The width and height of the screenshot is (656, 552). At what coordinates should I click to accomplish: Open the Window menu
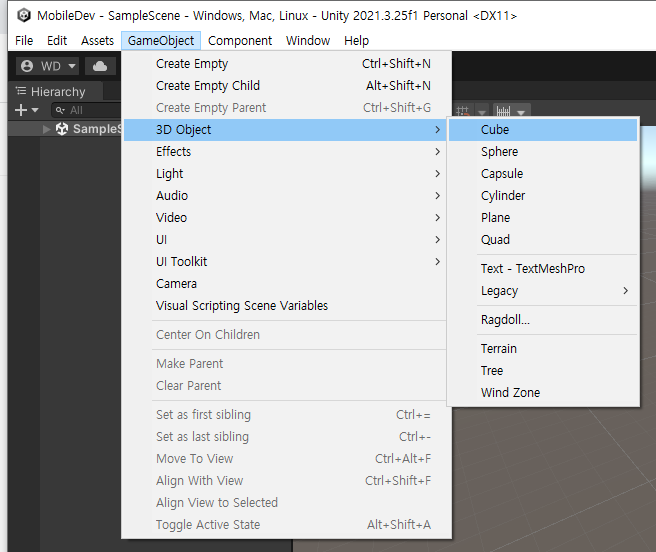coord(308,41)
